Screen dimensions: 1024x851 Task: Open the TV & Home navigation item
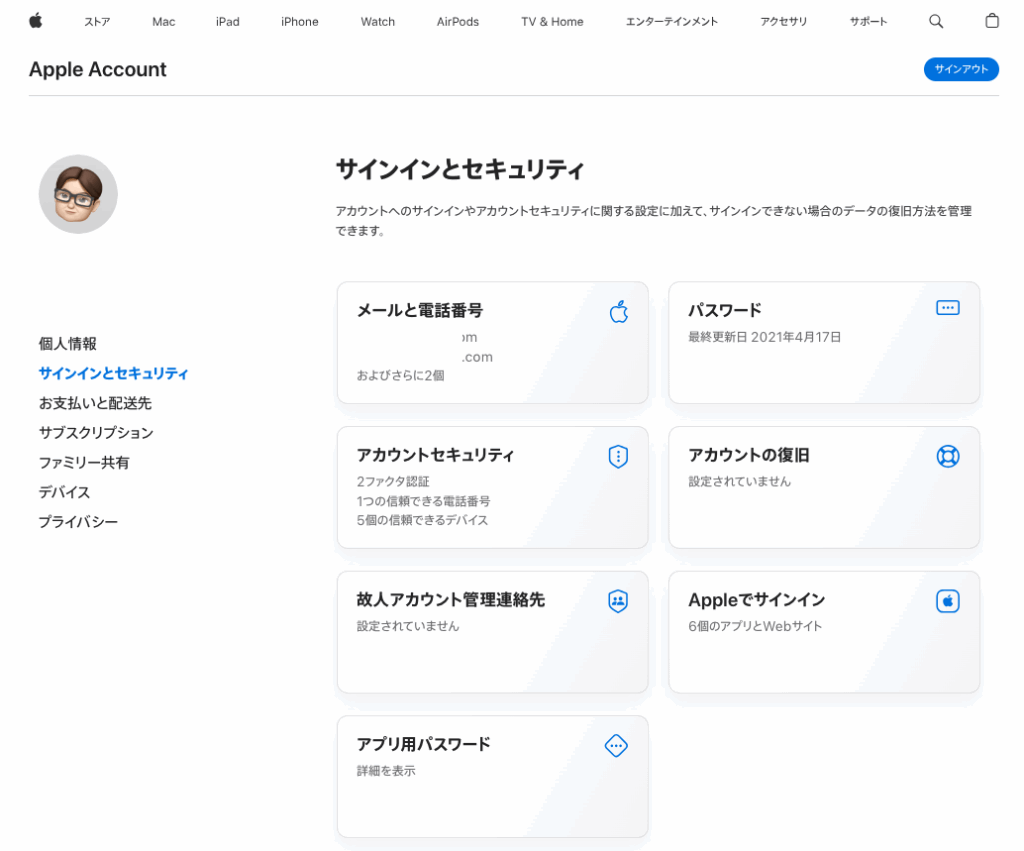552,22
